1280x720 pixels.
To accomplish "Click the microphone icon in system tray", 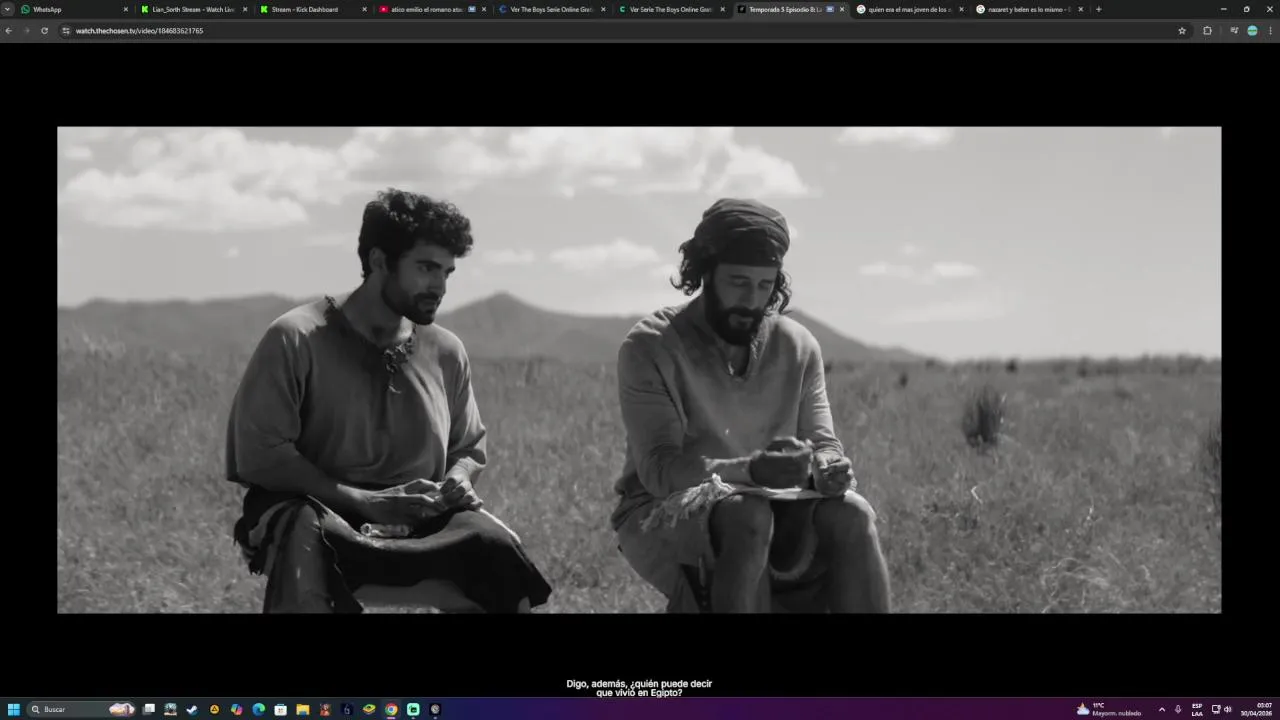I will point(1178,709).
